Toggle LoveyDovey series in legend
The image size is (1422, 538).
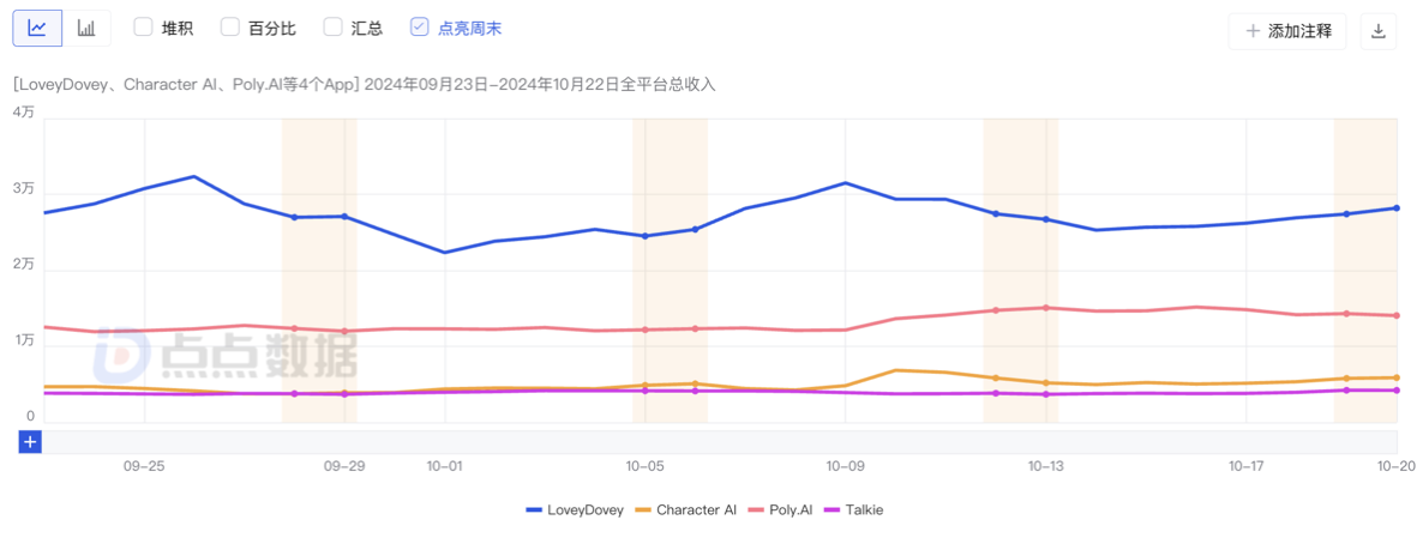(585, 510)
